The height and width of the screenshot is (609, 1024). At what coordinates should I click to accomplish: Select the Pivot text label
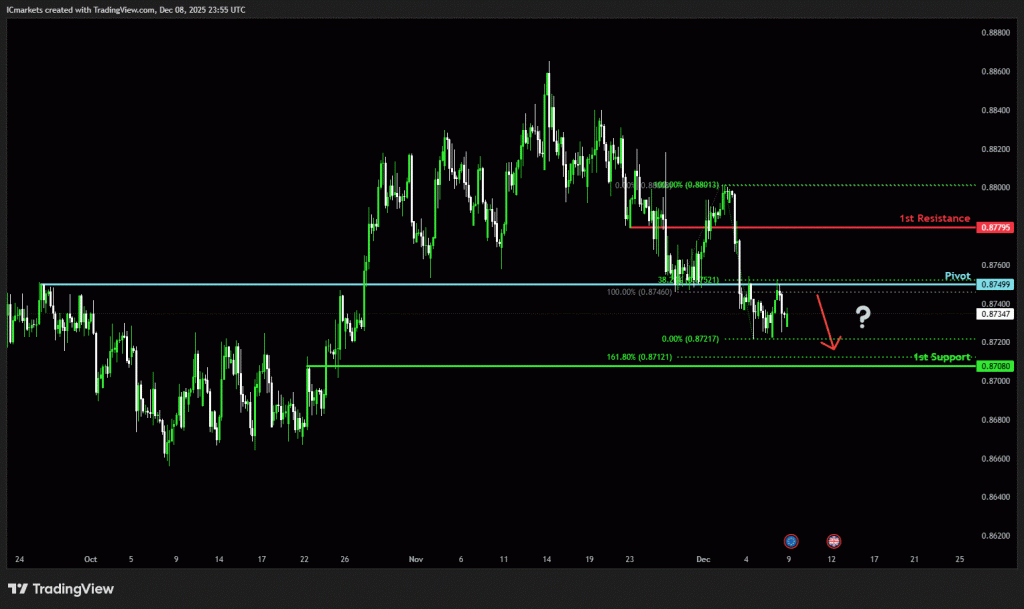click(x=957, y=275)
